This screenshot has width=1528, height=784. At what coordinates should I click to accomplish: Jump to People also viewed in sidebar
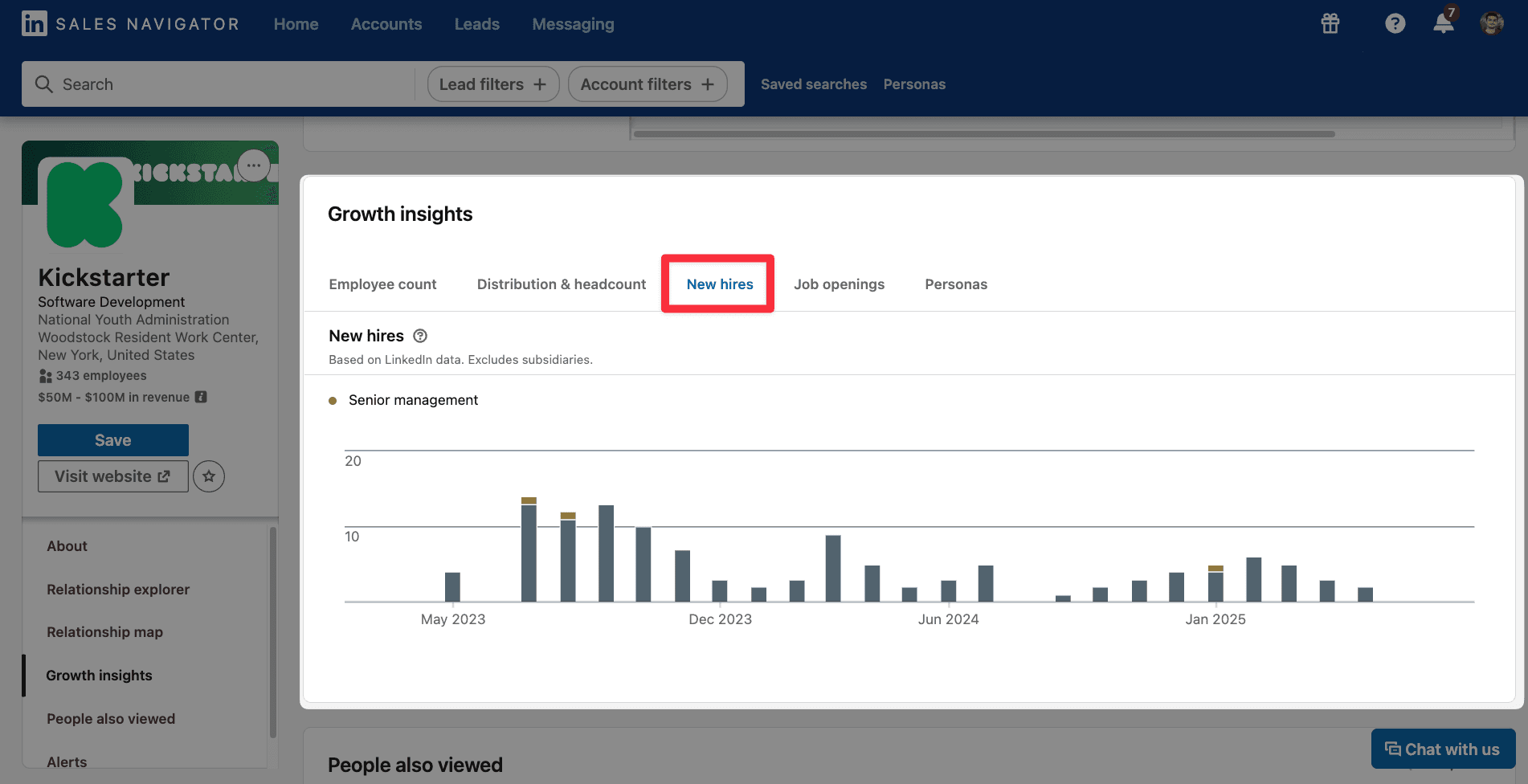111,719
